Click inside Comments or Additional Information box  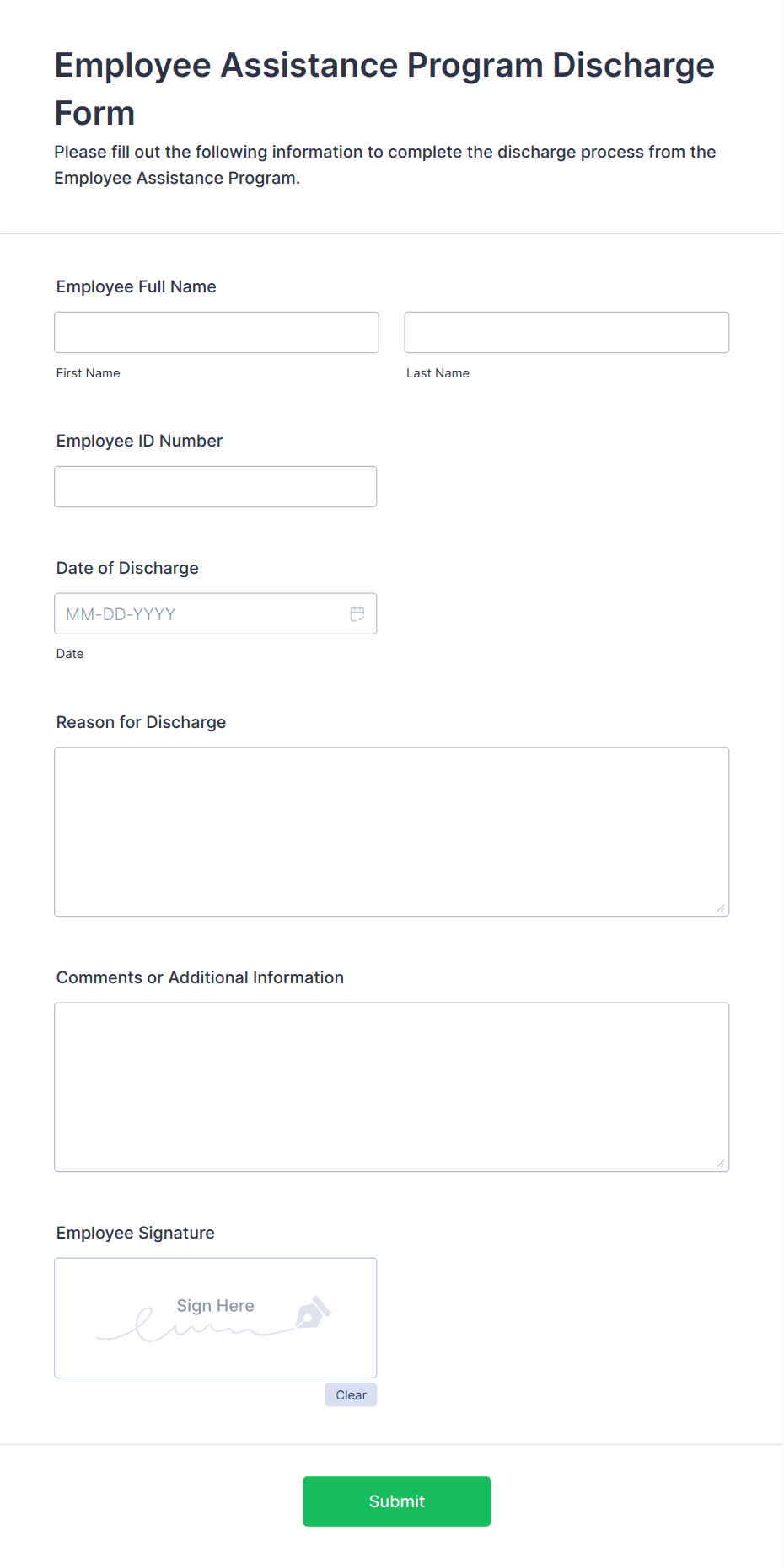(392, 1088)
